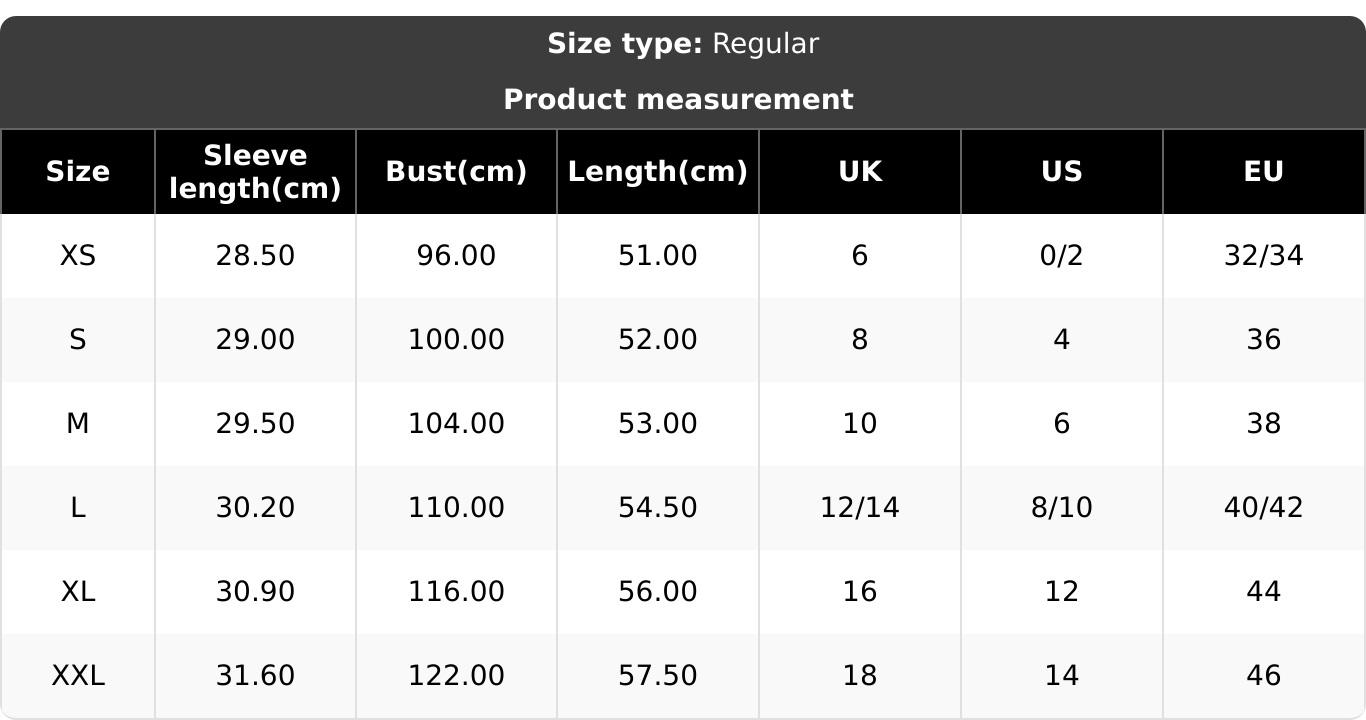This screenshot has height=720, width=1366.
Task: Select the Length(cm) column header
Action: (657, 172)
